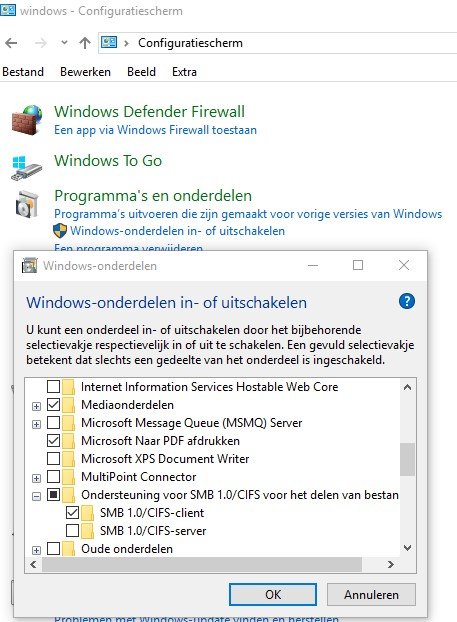
Task: Click the Configuratiescherm icon in the address bar
Action: [109, 42]
